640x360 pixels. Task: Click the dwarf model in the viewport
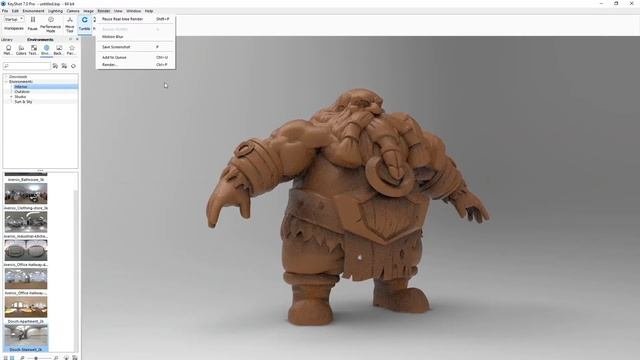[x=348, y=206]
